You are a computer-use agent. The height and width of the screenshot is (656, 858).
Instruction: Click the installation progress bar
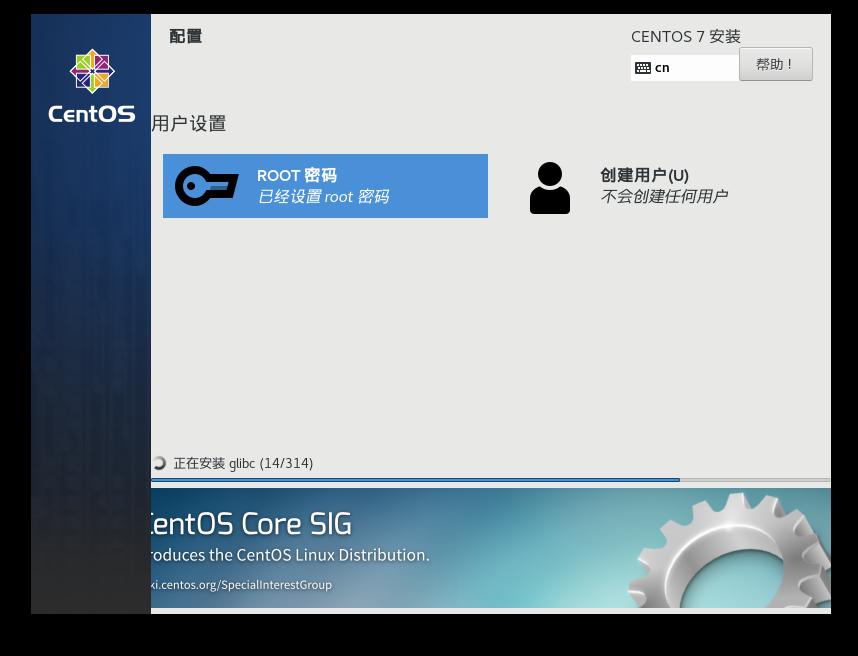pyautogui.click(x=490, y=480)
